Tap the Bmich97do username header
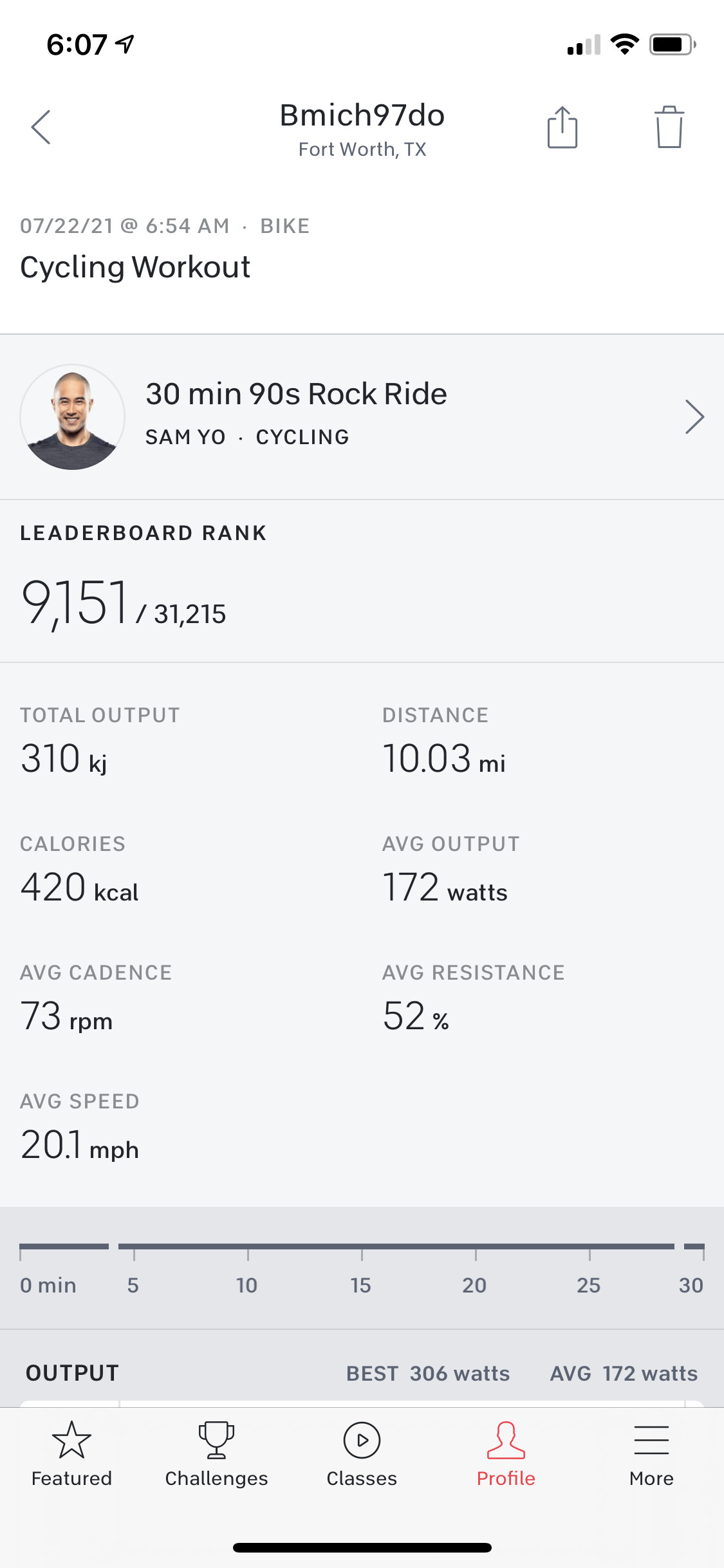 click(x=362, y=116)
